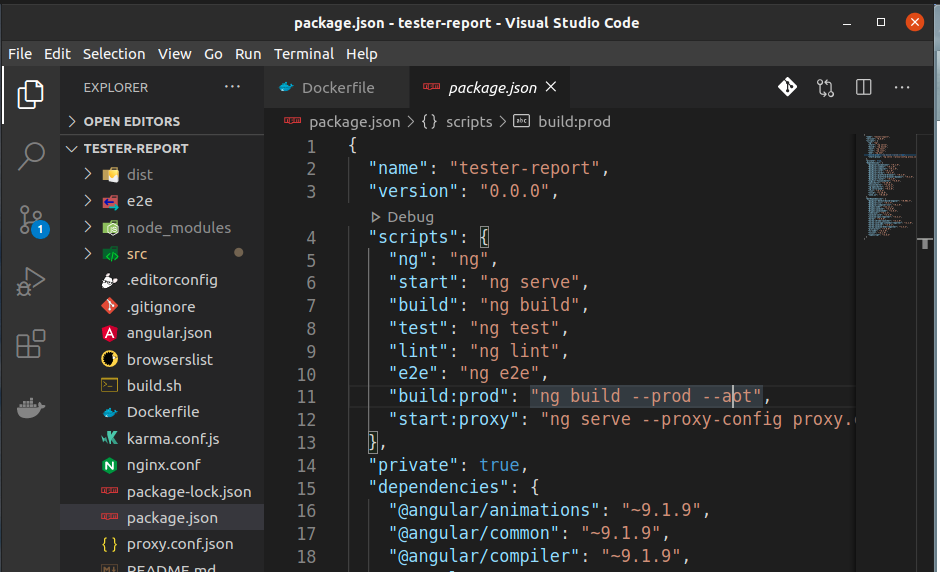The image size is (940, 572).
Task: Open the Run and Debug view
Action: coord(31,281)
